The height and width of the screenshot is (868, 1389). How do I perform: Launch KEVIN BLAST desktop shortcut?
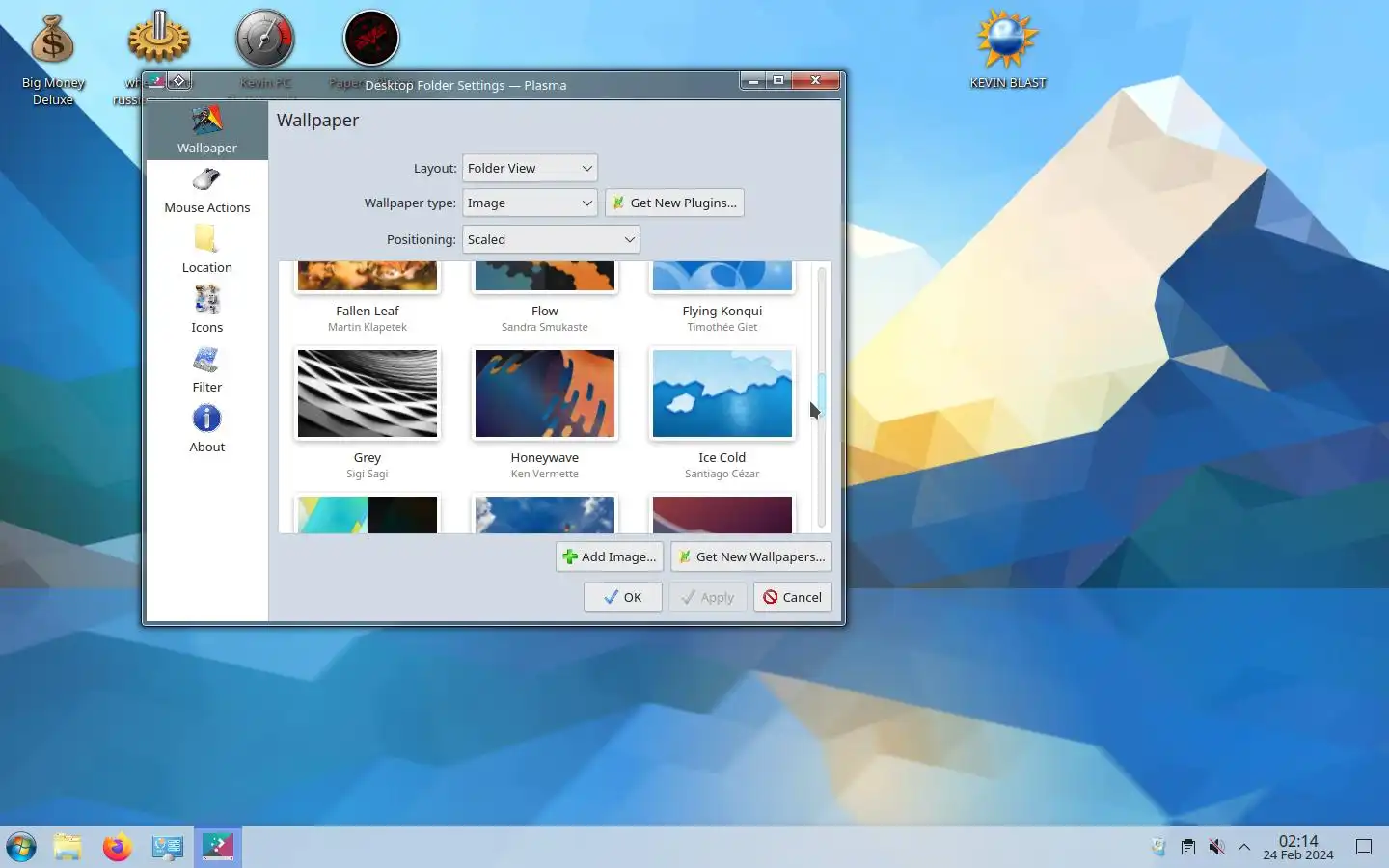tap(1008, 48)
